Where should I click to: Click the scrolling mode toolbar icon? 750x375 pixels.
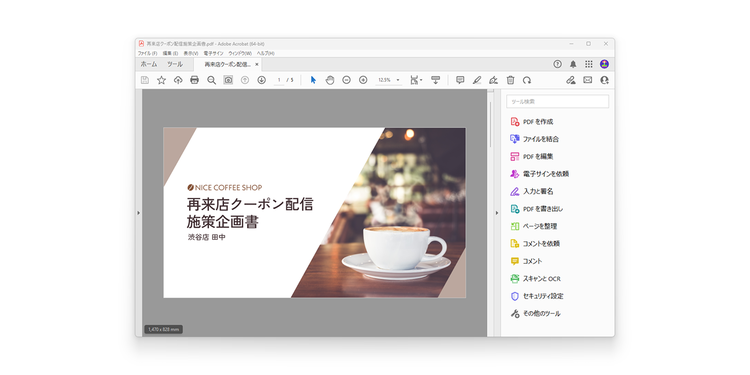point(435,80)
